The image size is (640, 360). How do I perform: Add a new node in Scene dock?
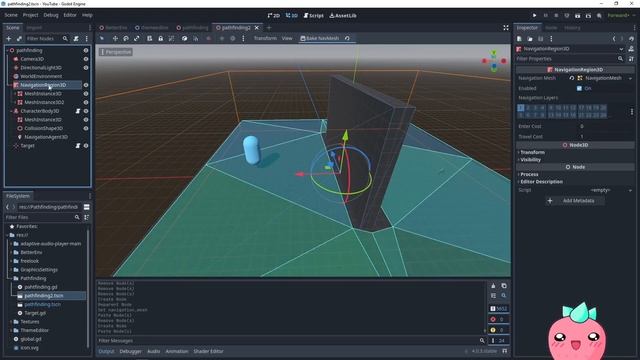[x=9, y=38]
